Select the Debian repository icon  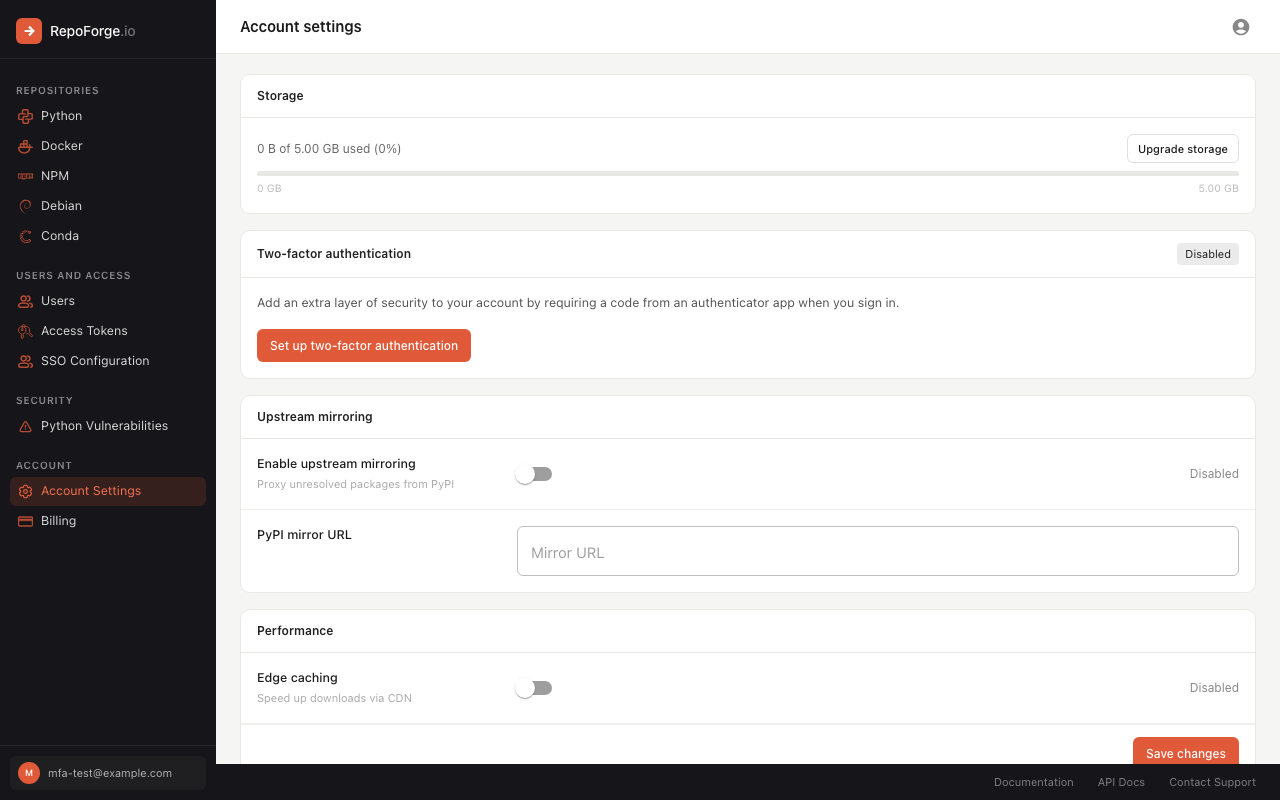pos(24,205)
